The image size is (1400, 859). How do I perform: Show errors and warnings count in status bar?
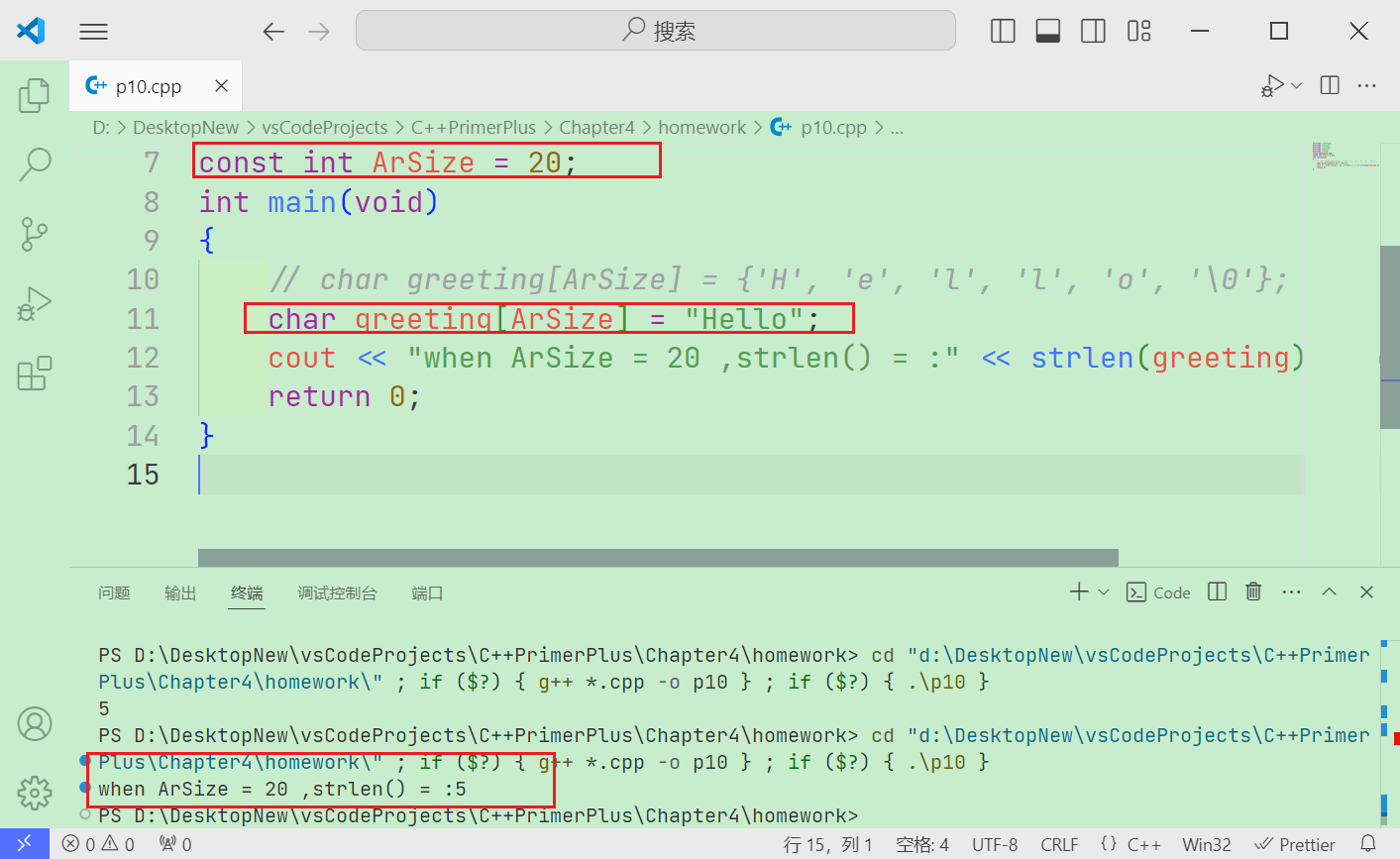point(98,844)
